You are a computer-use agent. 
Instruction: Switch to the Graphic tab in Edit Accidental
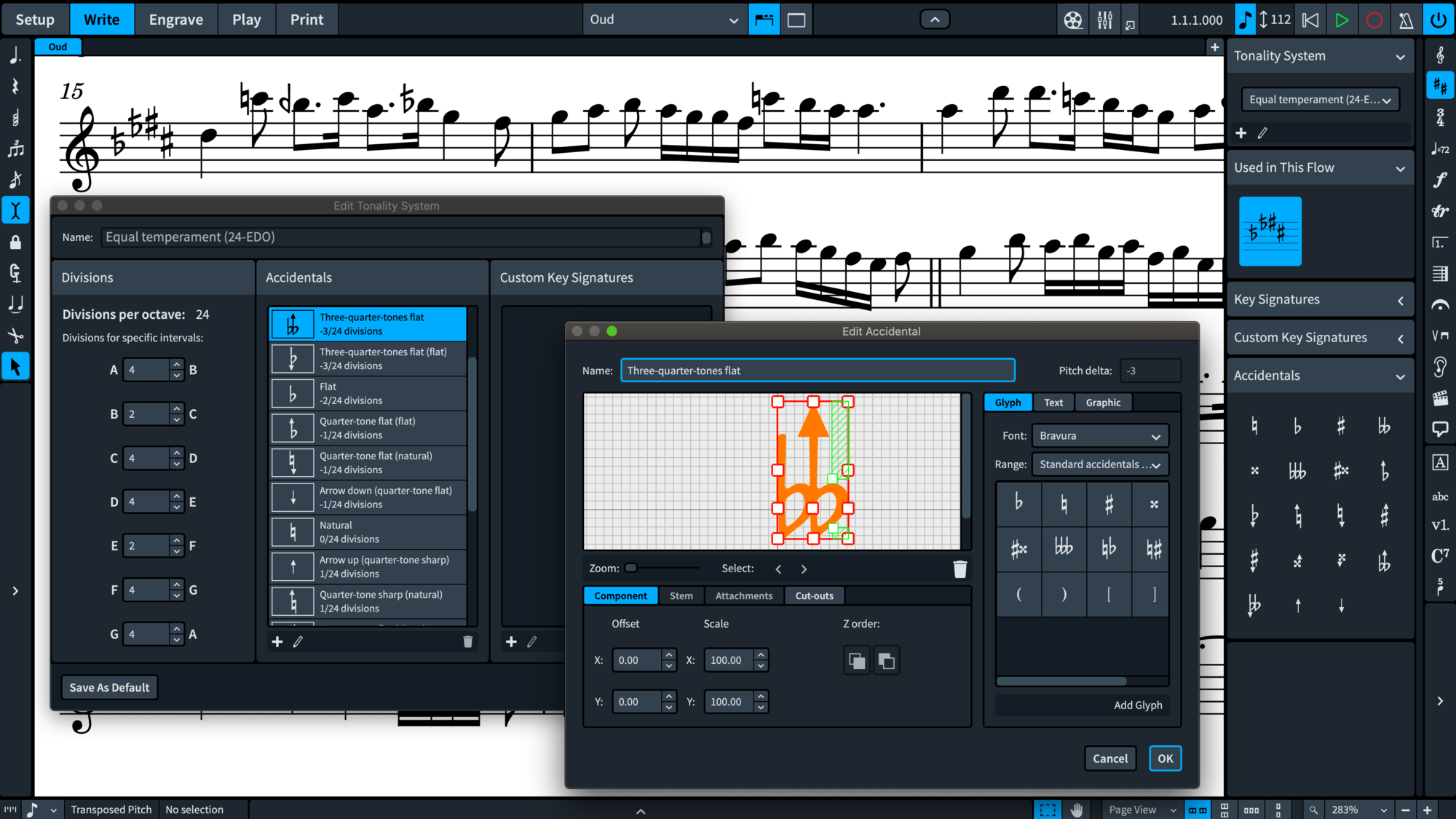click(x=1103, y=402)
